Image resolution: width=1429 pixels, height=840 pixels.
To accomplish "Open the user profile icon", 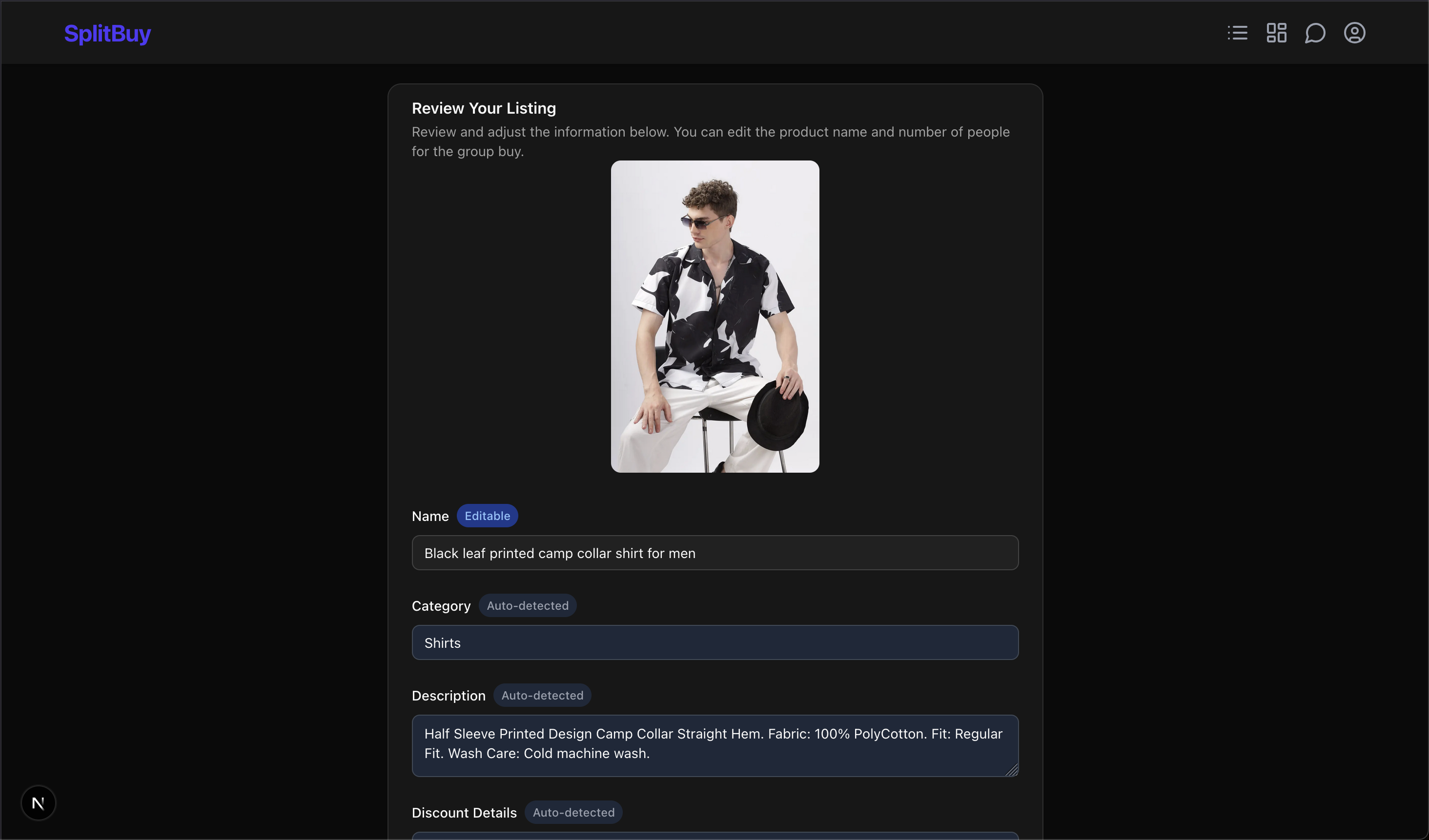I will pos(1354,33).
